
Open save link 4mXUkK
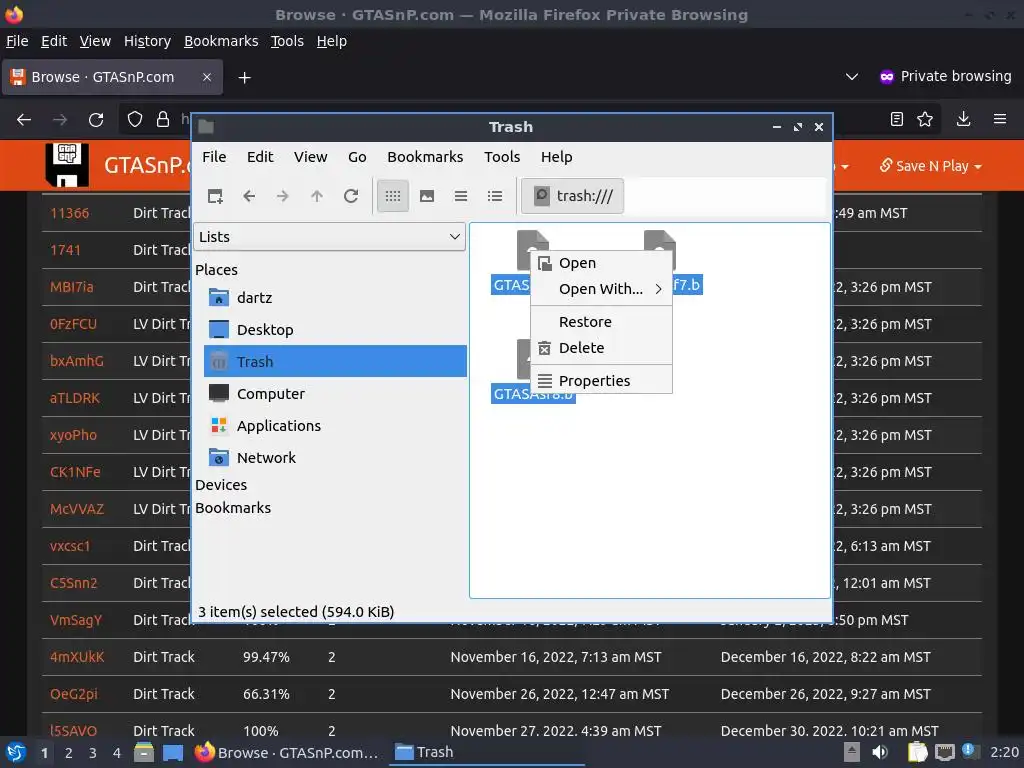[x=77, y=657]
